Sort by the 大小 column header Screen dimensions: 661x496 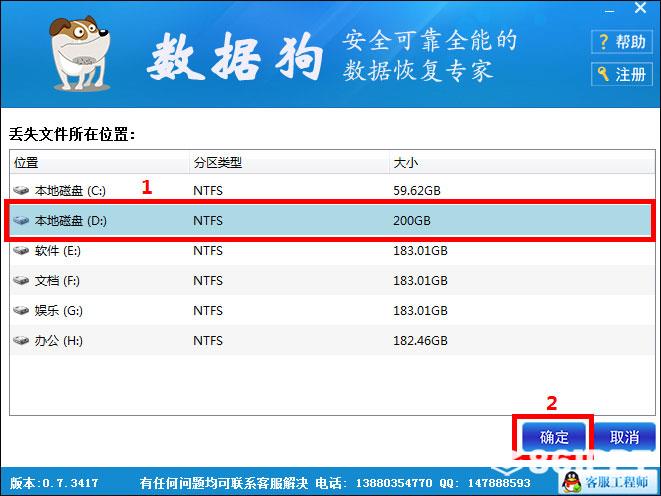click(x=522, y=162)
